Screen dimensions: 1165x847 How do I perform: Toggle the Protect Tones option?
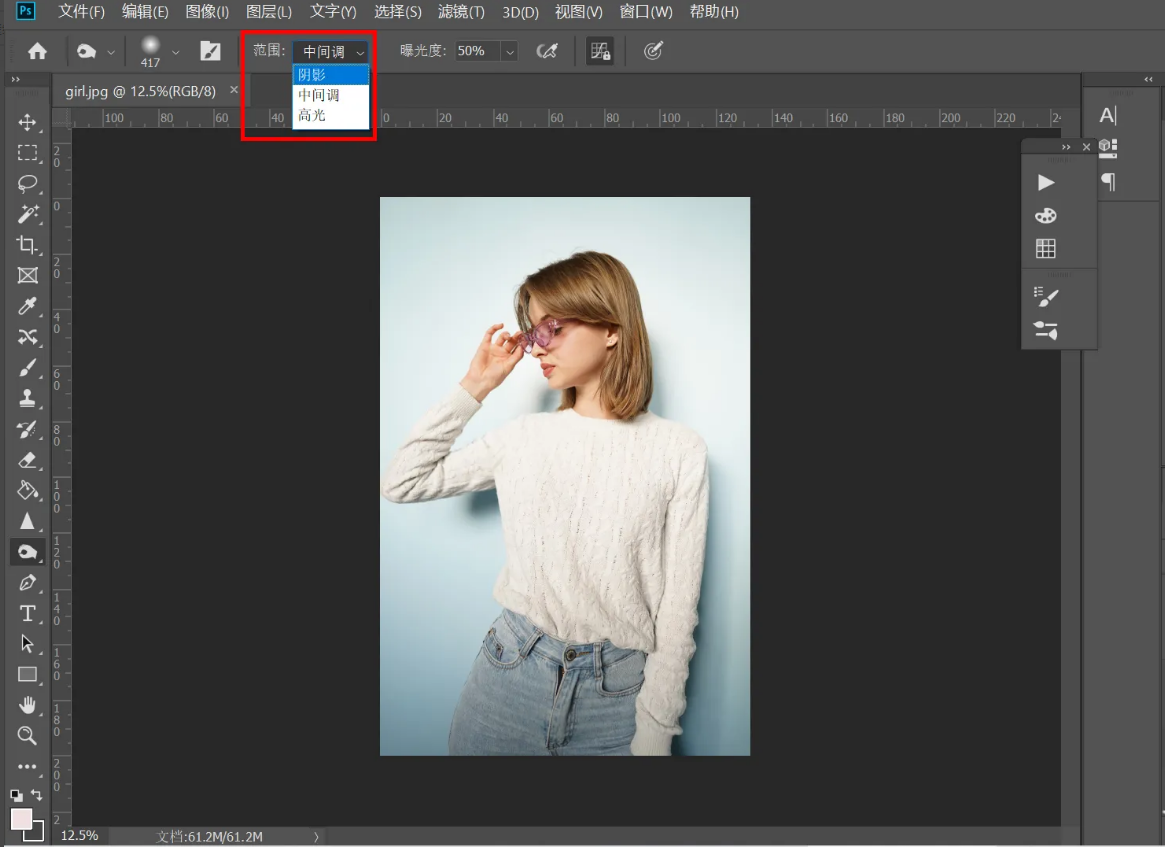599,51
